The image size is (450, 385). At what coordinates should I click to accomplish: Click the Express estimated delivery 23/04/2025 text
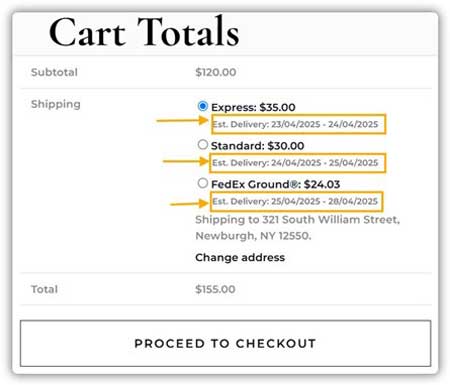[x=295, y=124]
